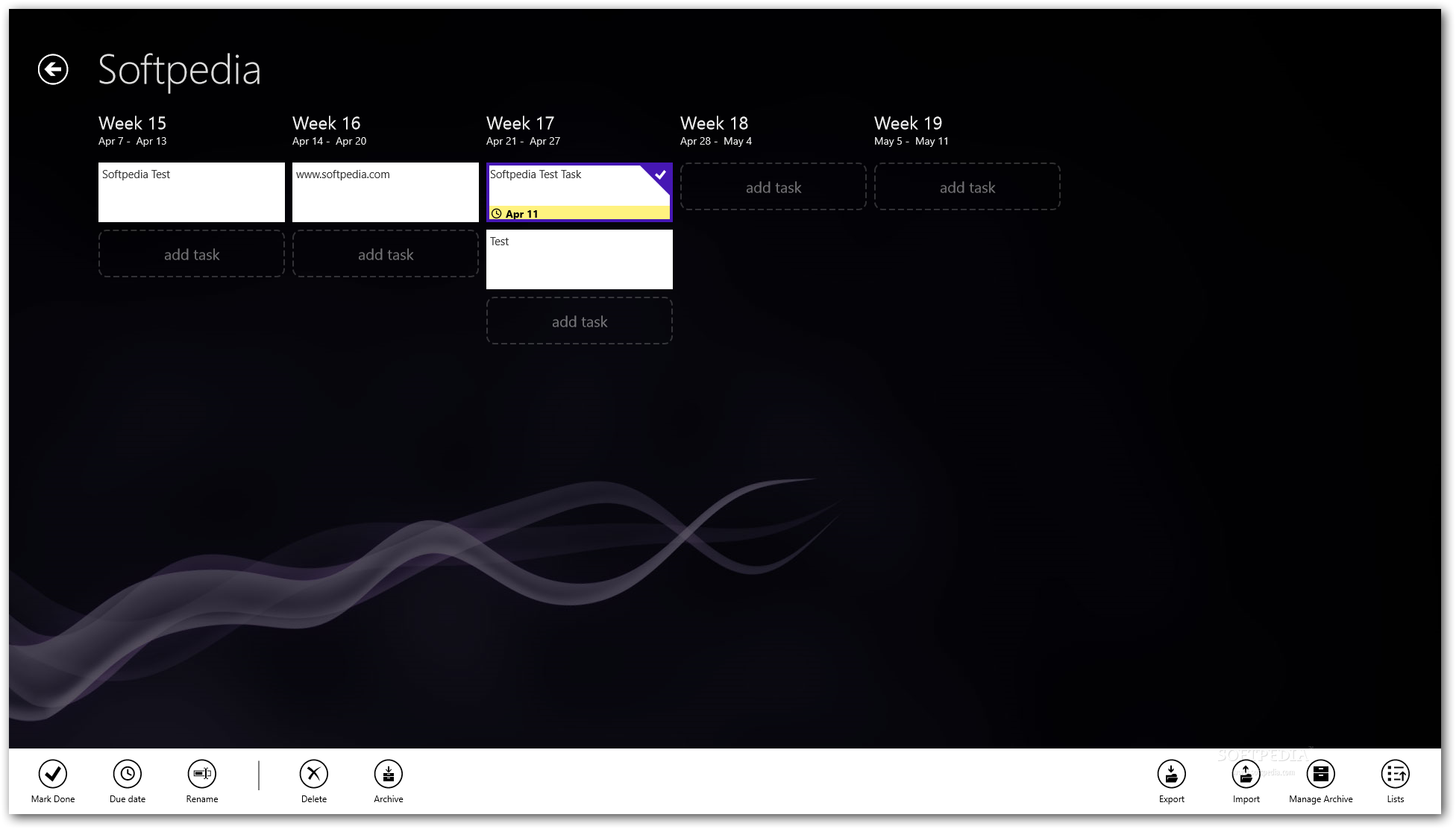Click the Import icon

point(1246,774)
